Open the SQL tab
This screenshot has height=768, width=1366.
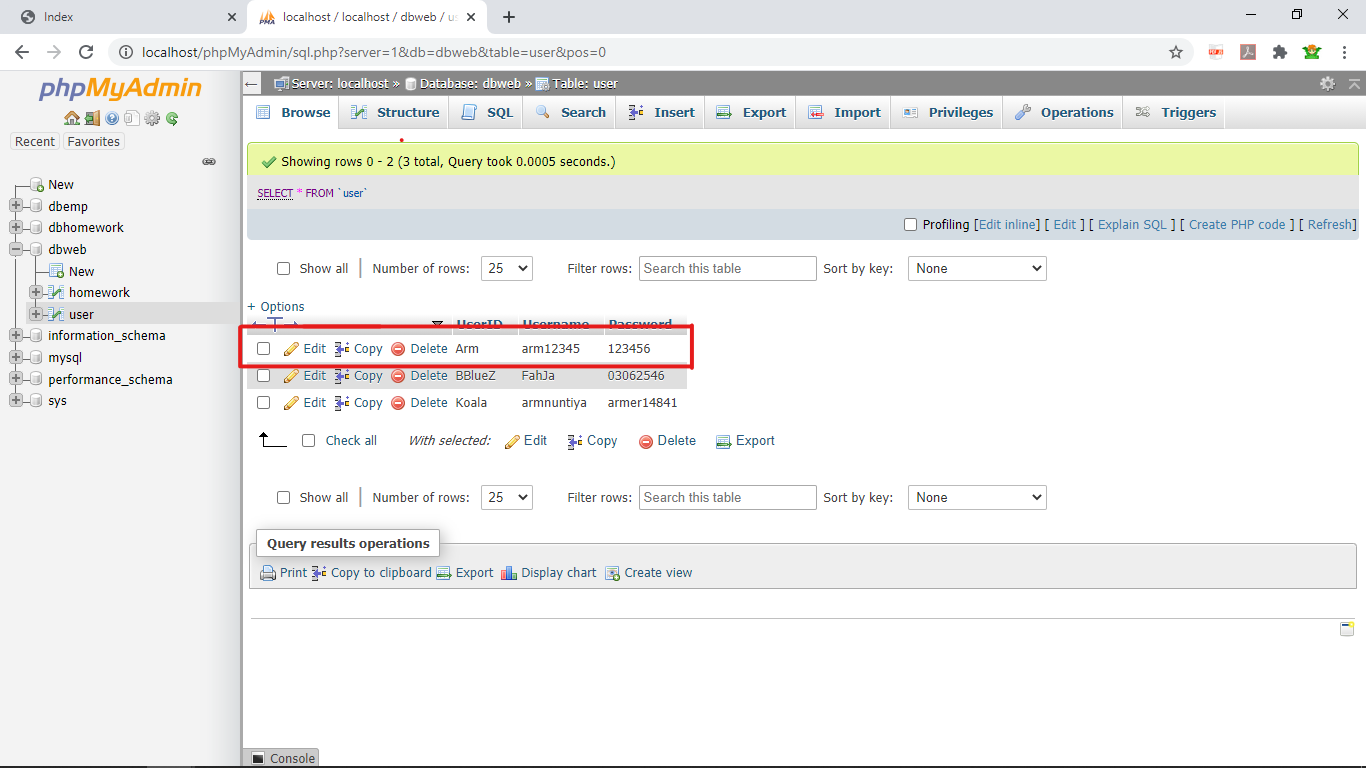[x=485, y=112]
